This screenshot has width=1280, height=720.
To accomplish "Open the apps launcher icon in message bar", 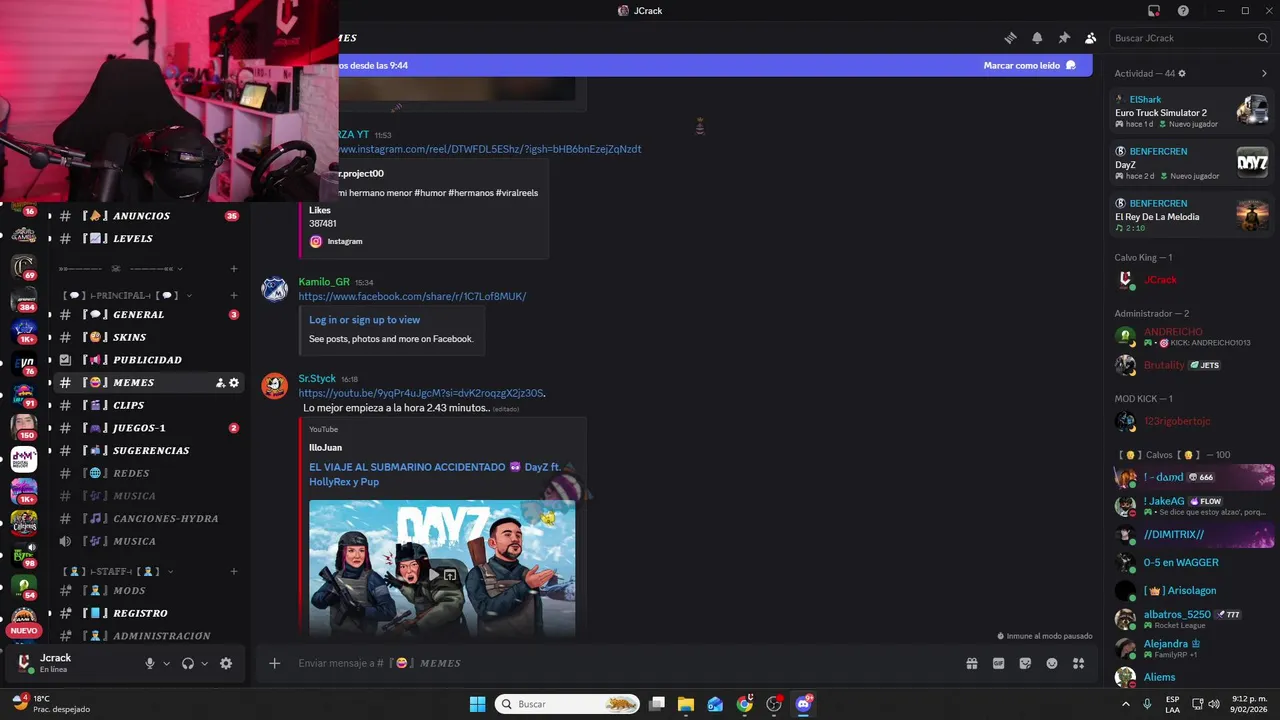I will (x=1079, y=663).
